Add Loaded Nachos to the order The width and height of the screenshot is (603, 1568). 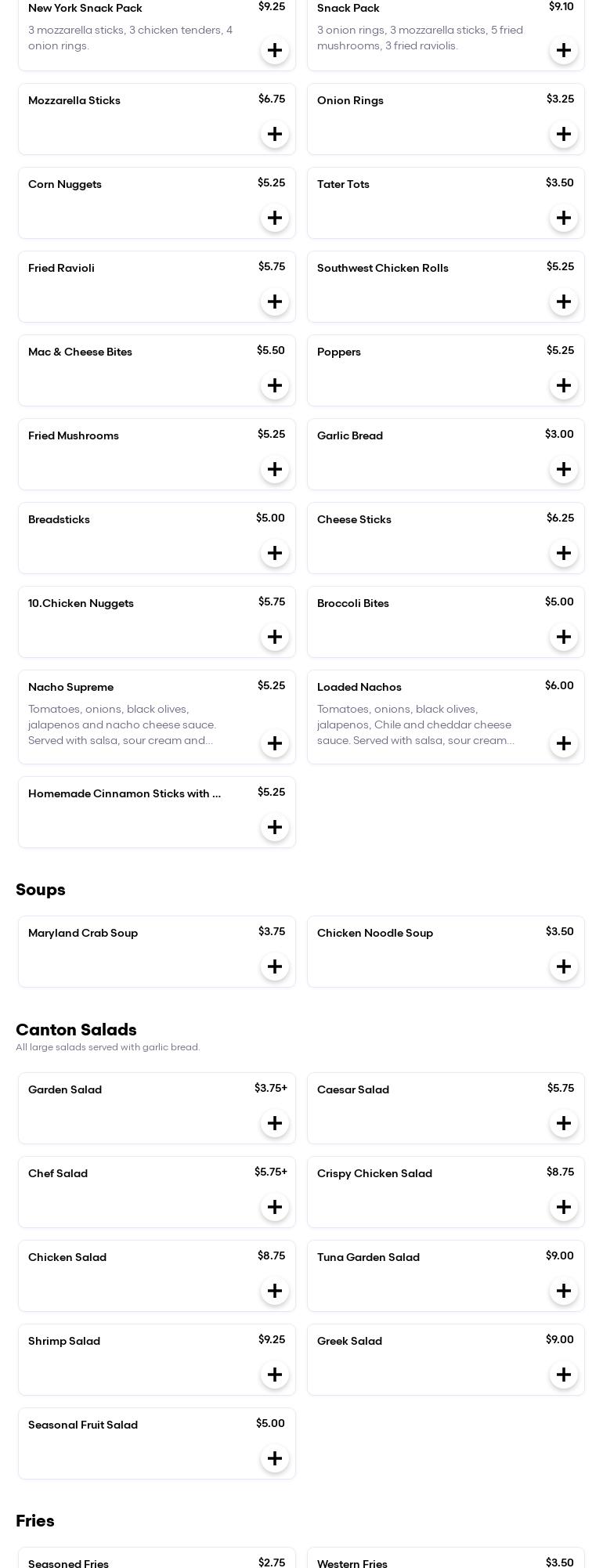(x=563, y=743)
